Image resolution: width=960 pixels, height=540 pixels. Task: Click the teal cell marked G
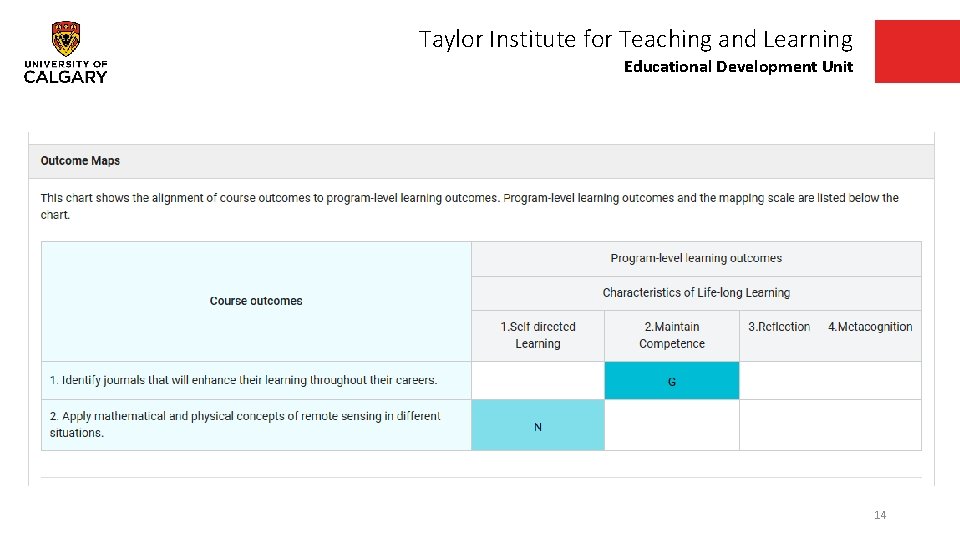(x=672, y=381)
